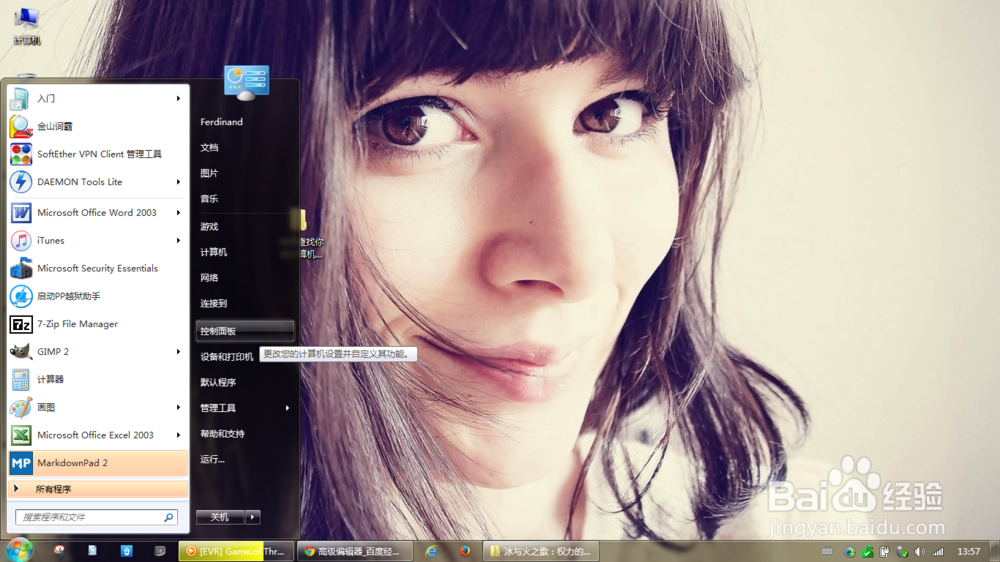
Task: Open the computer desktop icon
Action: (x=27, y=26)
